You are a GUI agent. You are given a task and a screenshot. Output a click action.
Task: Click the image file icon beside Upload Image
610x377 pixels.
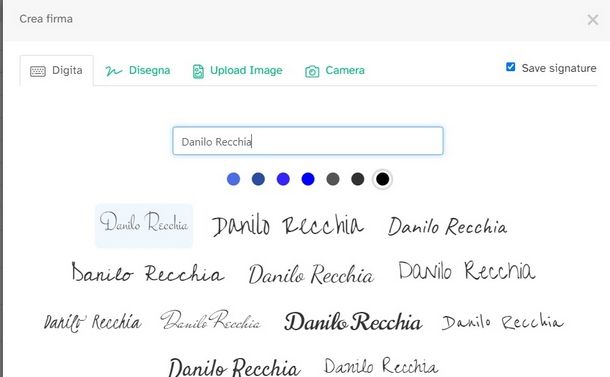(198, 71)
